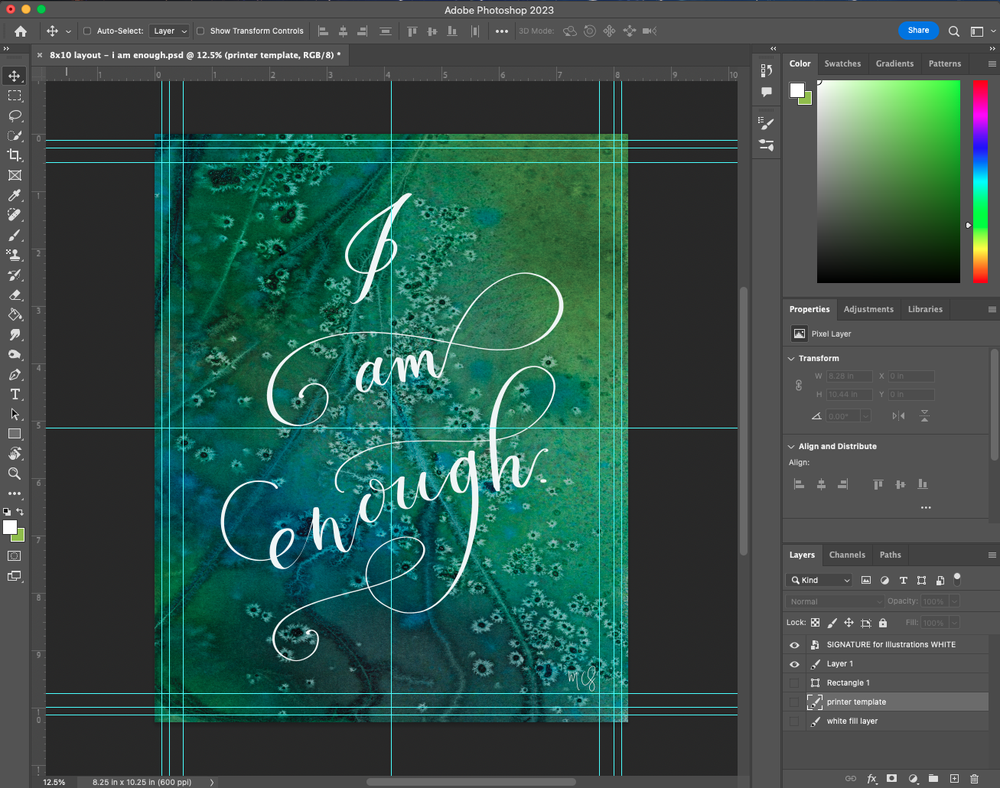This screenshot has height=788, width=1000.
Task: Select the Pen tool
Action: point(14,374)
